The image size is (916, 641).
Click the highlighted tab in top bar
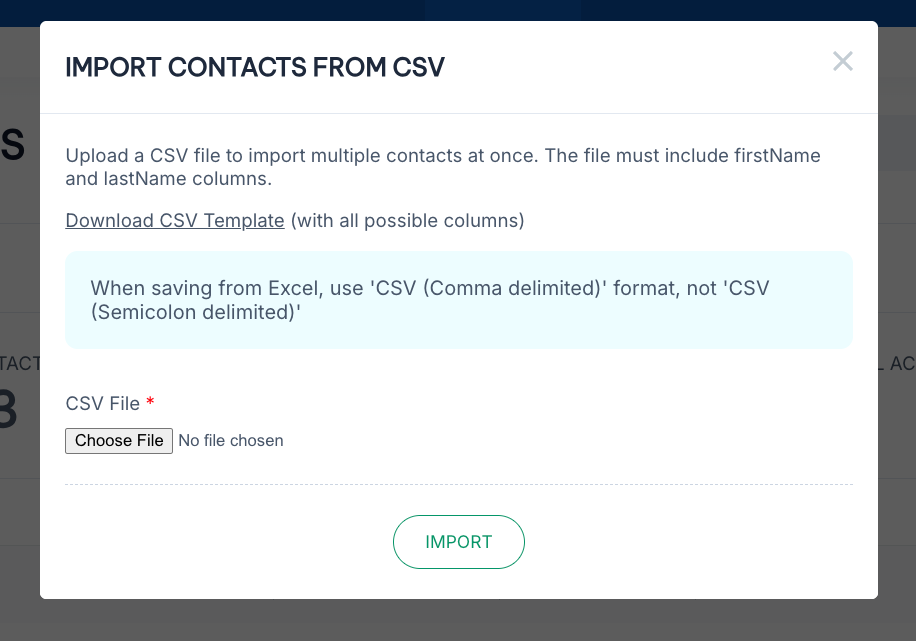click(503, 10)
